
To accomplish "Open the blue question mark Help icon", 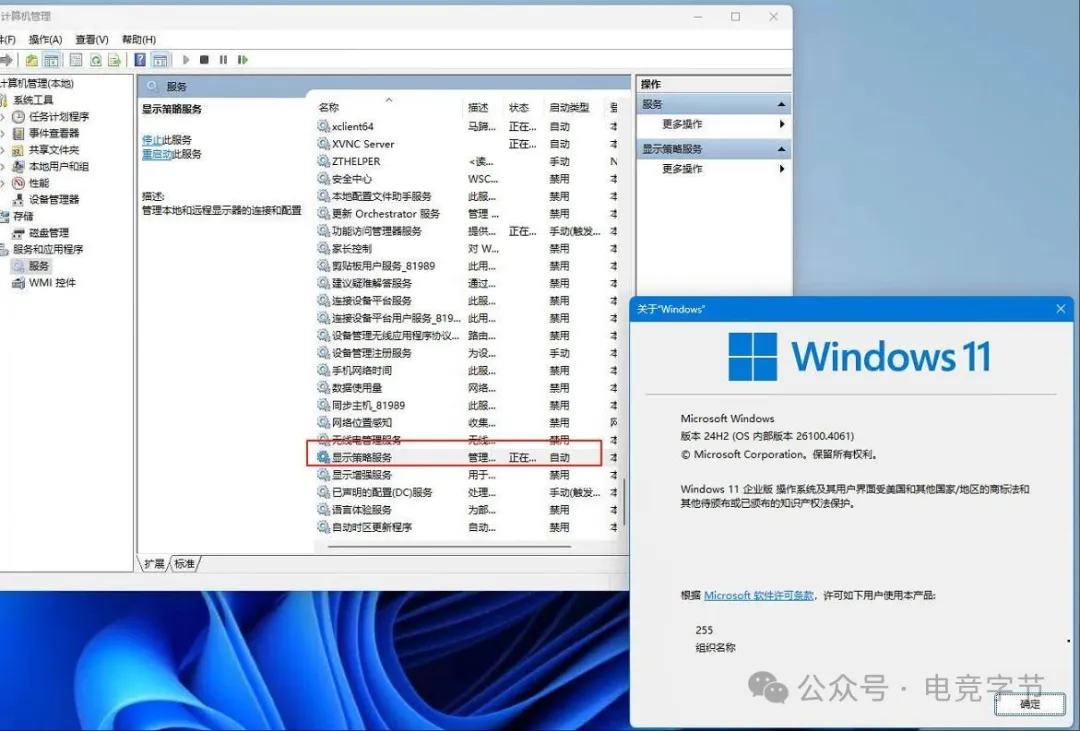I will click(140, 60).
